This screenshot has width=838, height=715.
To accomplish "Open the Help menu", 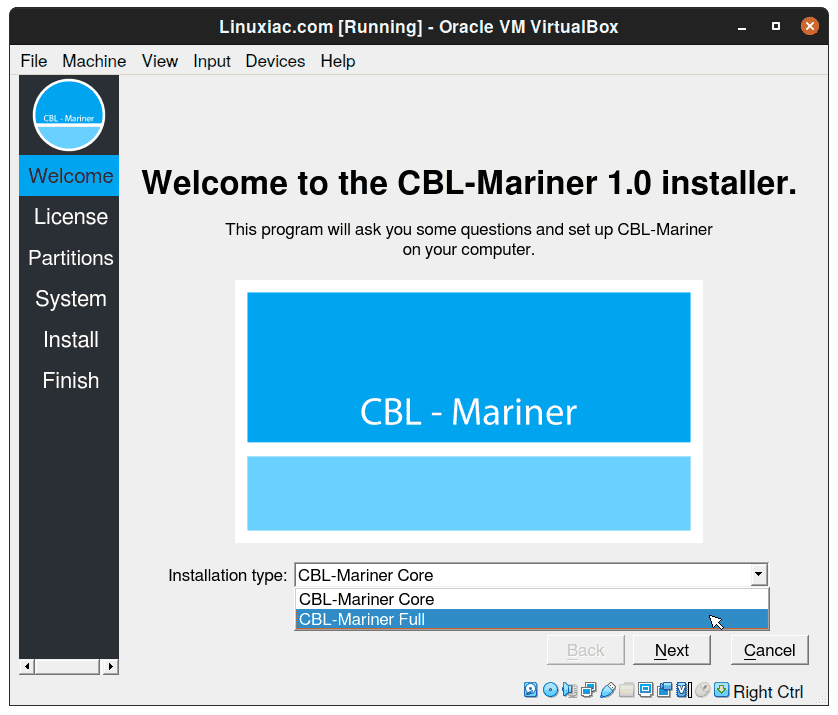I will pos(338,61).
